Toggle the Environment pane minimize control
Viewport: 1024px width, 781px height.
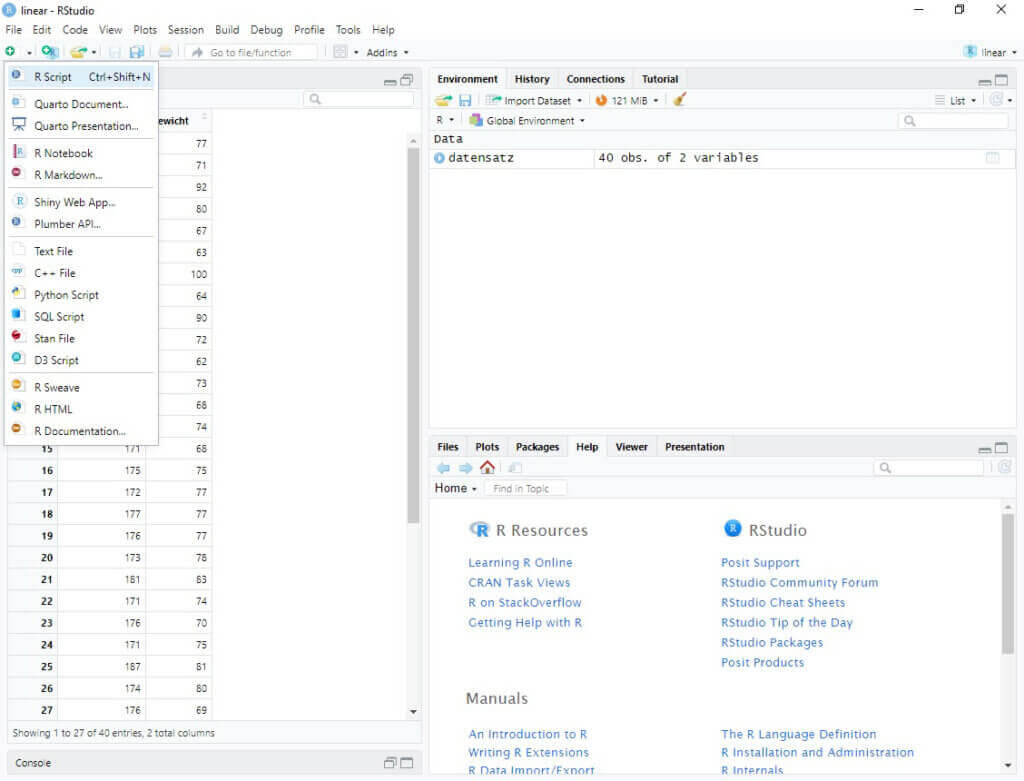(x=984, y=79)
